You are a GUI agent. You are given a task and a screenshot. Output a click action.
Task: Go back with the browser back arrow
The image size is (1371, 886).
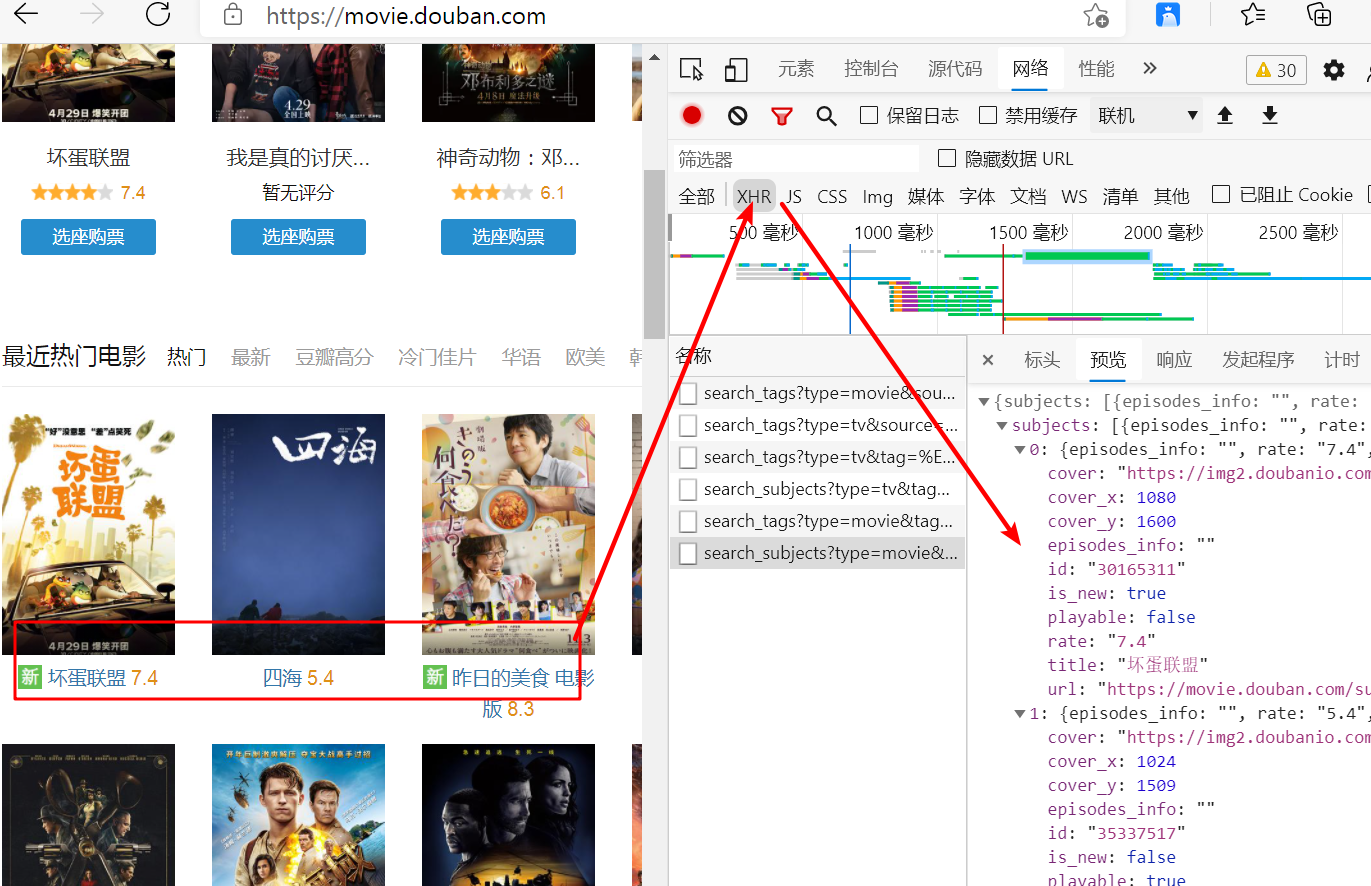coord(26,15)
